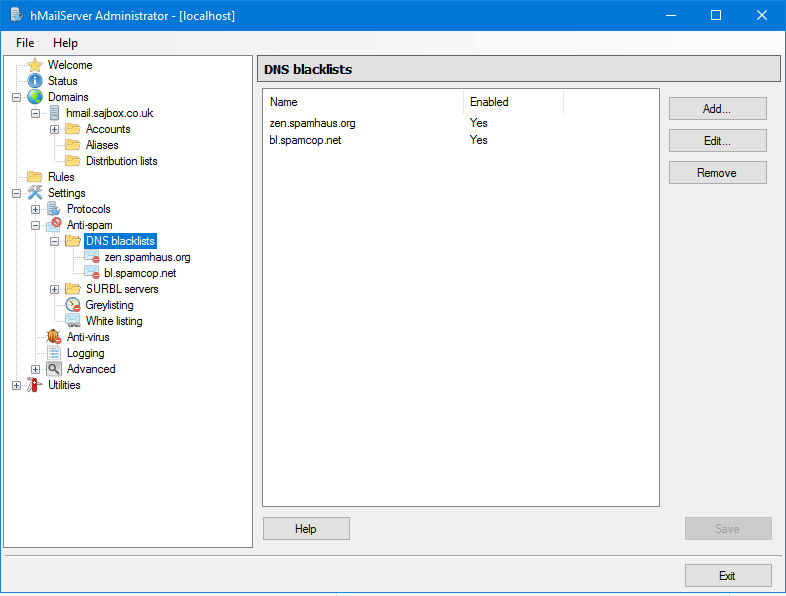Image resolution: width=786 pixels, height=596 pixels.
Task: Click the Protocols icon
Action: [54, 209]
